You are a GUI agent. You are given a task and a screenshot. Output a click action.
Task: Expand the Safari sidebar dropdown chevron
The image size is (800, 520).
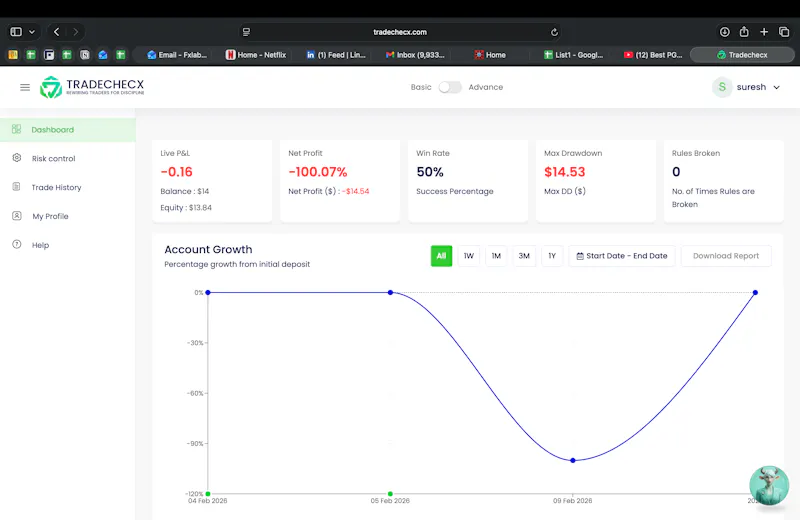point(32,32)
